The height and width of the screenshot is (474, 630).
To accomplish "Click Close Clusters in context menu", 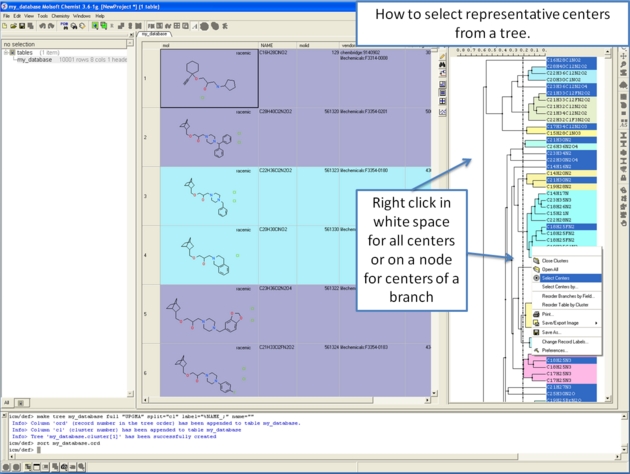I will point(556,260).
